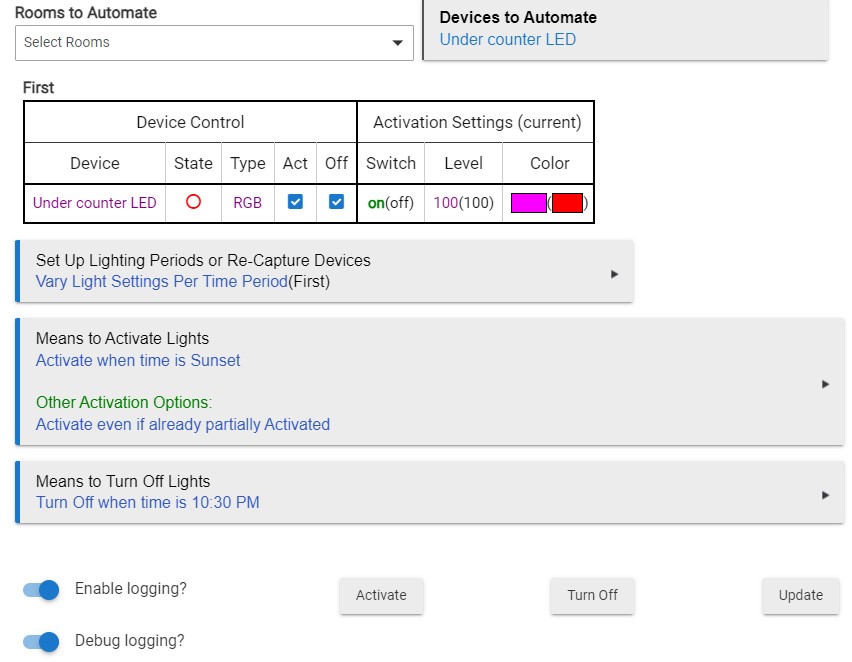Click the Select Rooms dropdown arrow
This screenshot has height=662, width=852.
398,42
